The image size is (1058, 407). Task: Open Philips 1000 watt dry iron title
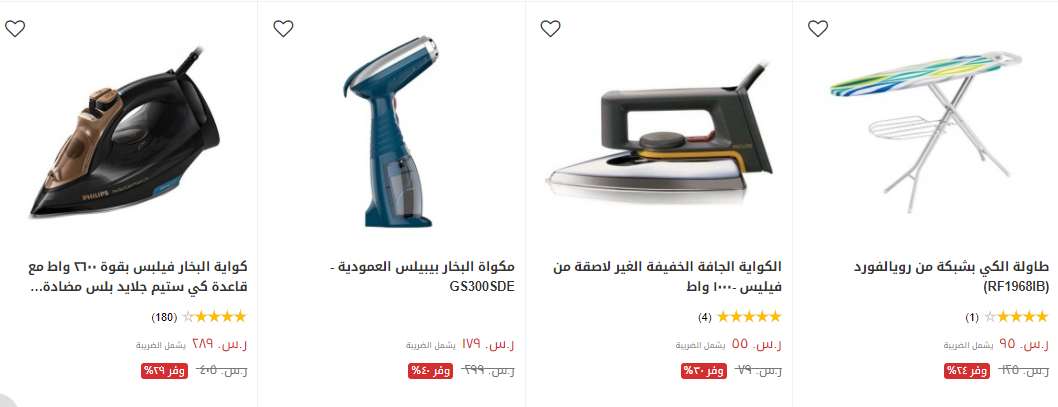(667, 277)
